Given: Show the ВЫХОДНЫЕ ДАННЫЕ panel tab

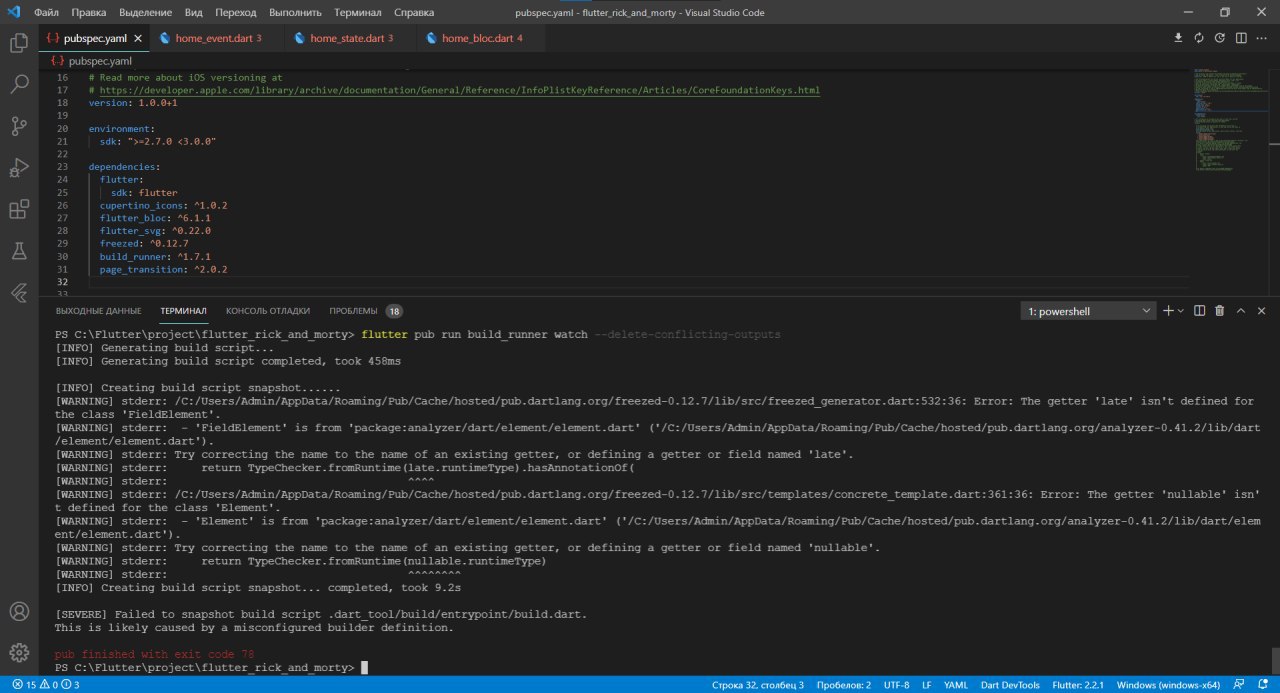Looking at the screenshot, I should coord(98,311).
